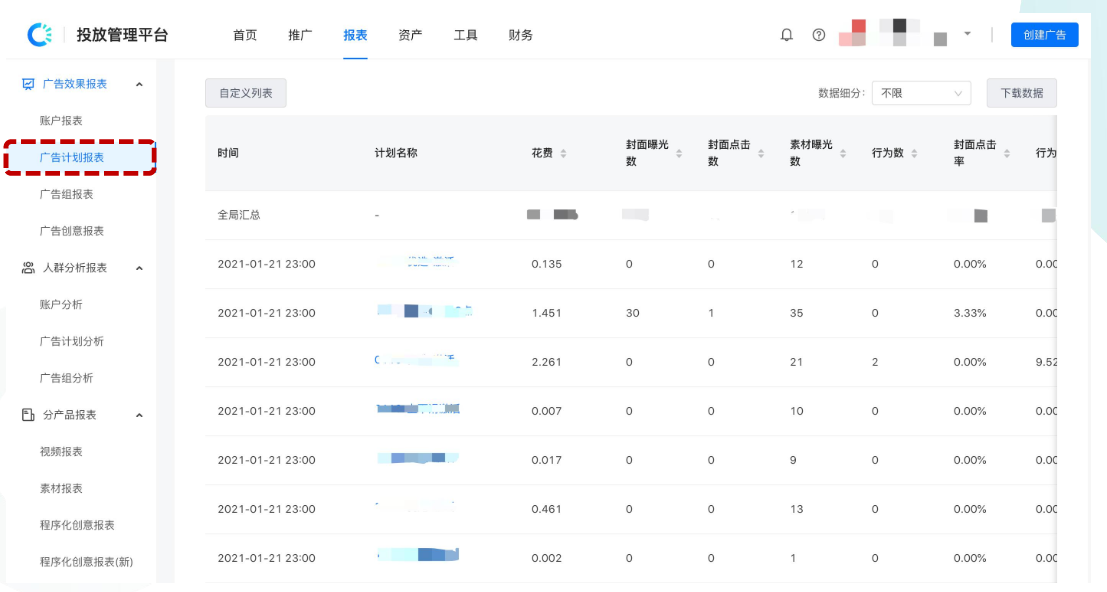This screenshot has height=592, width=1107.
Task: Open 自定义列表 settings
Action: [x=246, y=92]
